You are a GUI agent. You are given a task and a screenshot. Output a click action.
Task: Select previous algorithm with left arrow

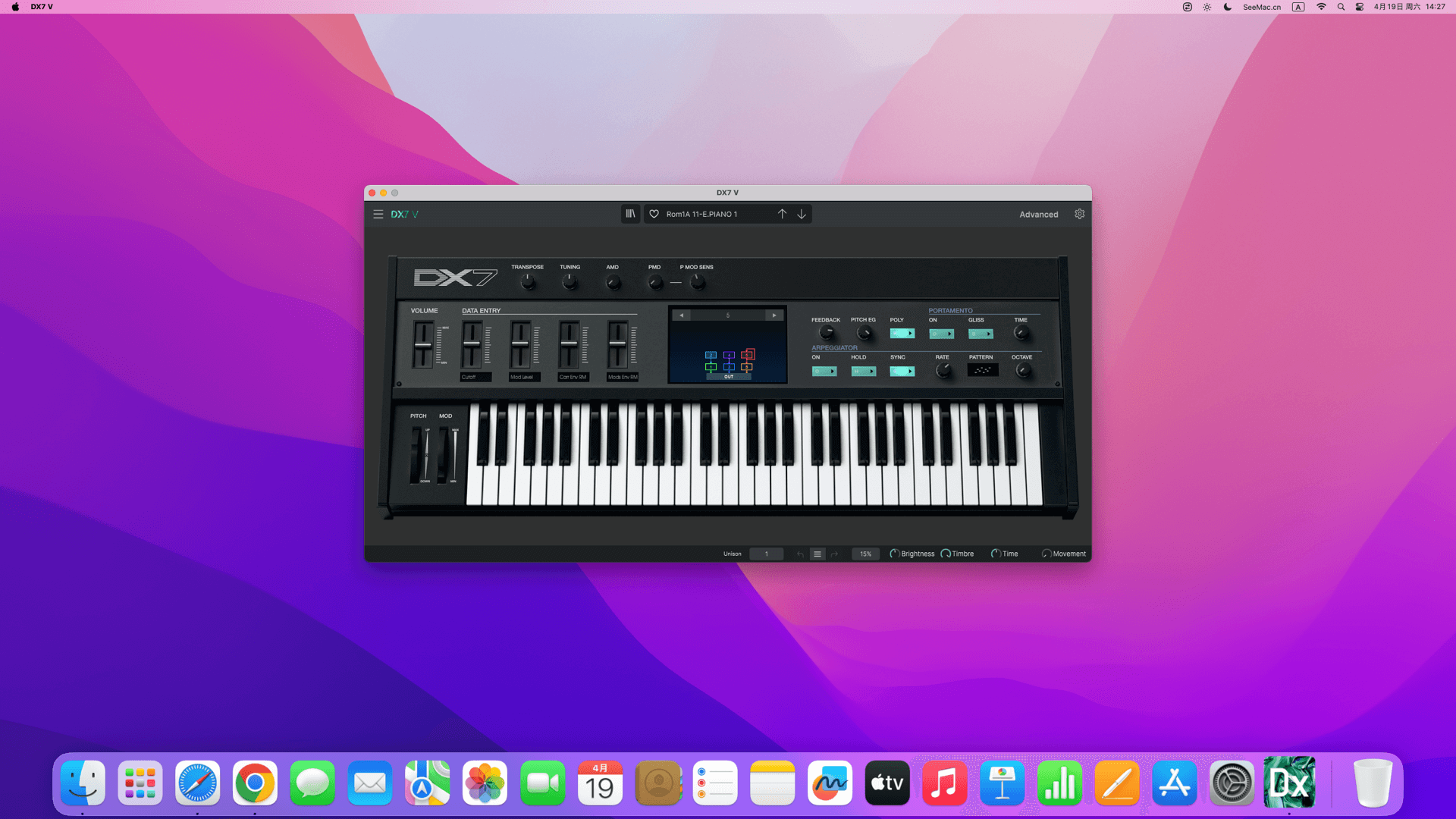coord(681,315)
